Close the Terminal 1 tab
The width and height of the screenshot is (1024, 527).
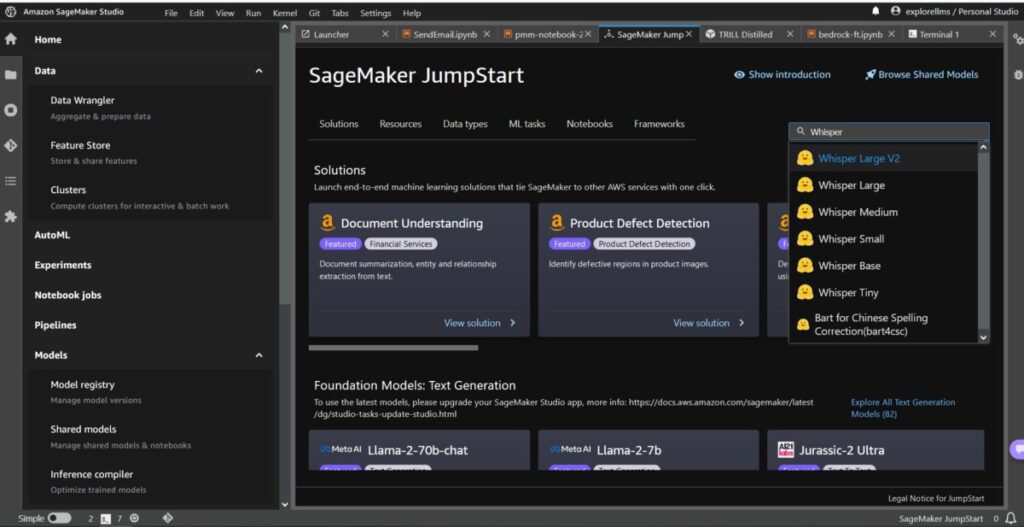pos(993,34)
